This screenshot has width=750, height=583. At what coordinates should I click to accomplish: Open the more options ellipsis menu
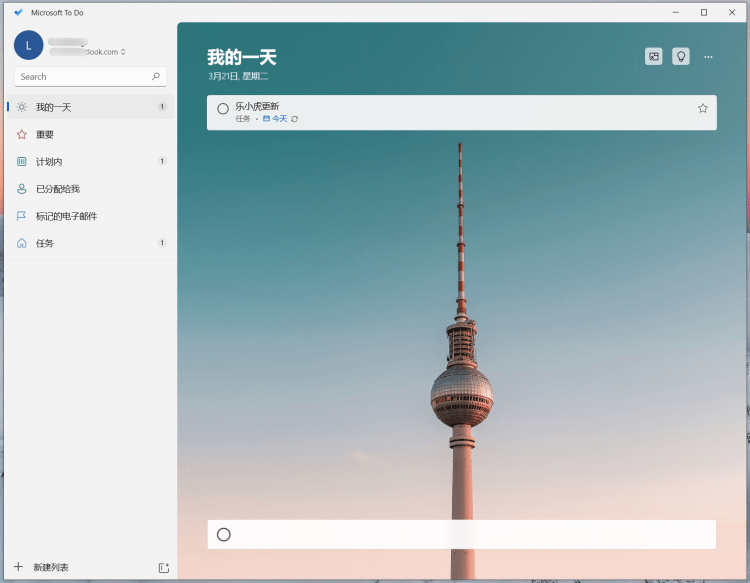[x=708, y=57]
